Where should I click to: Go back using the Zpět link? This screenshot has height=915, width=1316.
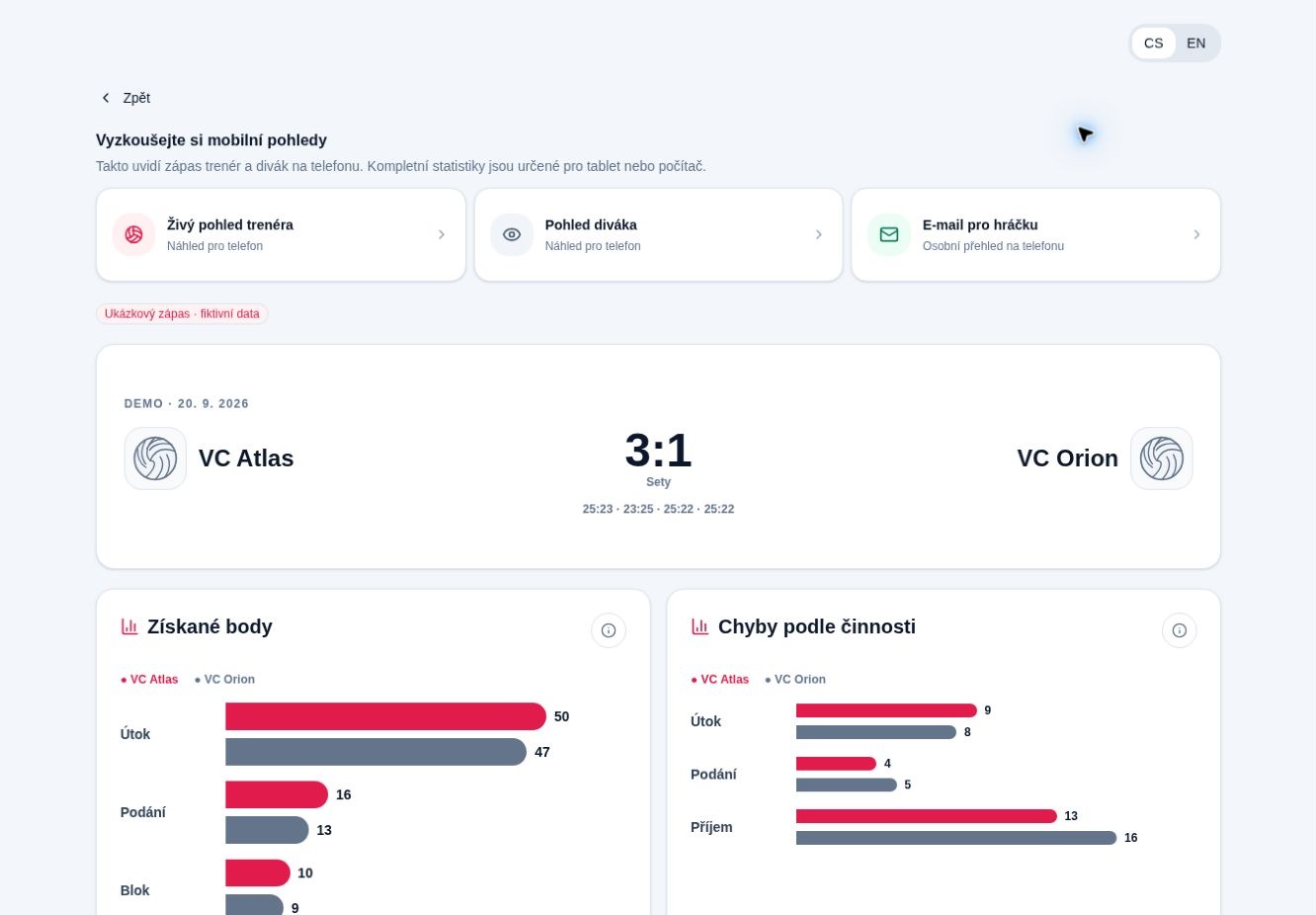tap(125, 98)
